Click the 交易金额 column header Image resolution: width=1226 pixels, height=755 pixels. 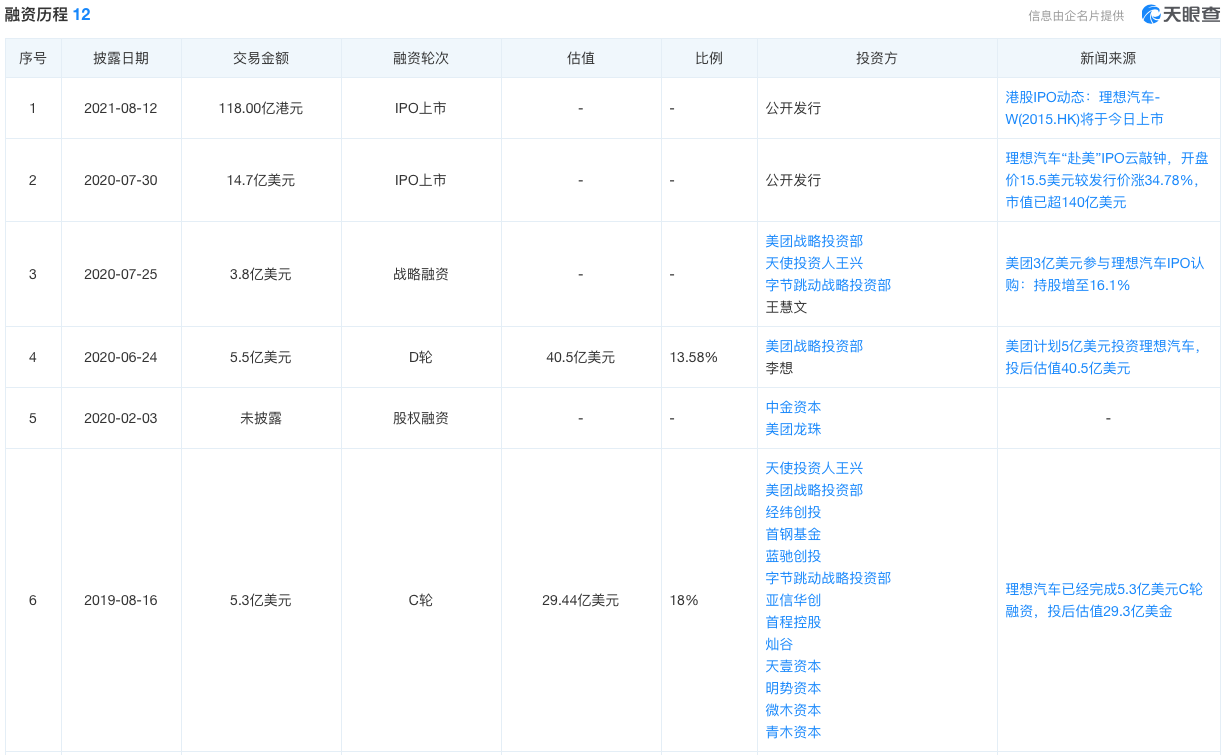tap(261, 58)
